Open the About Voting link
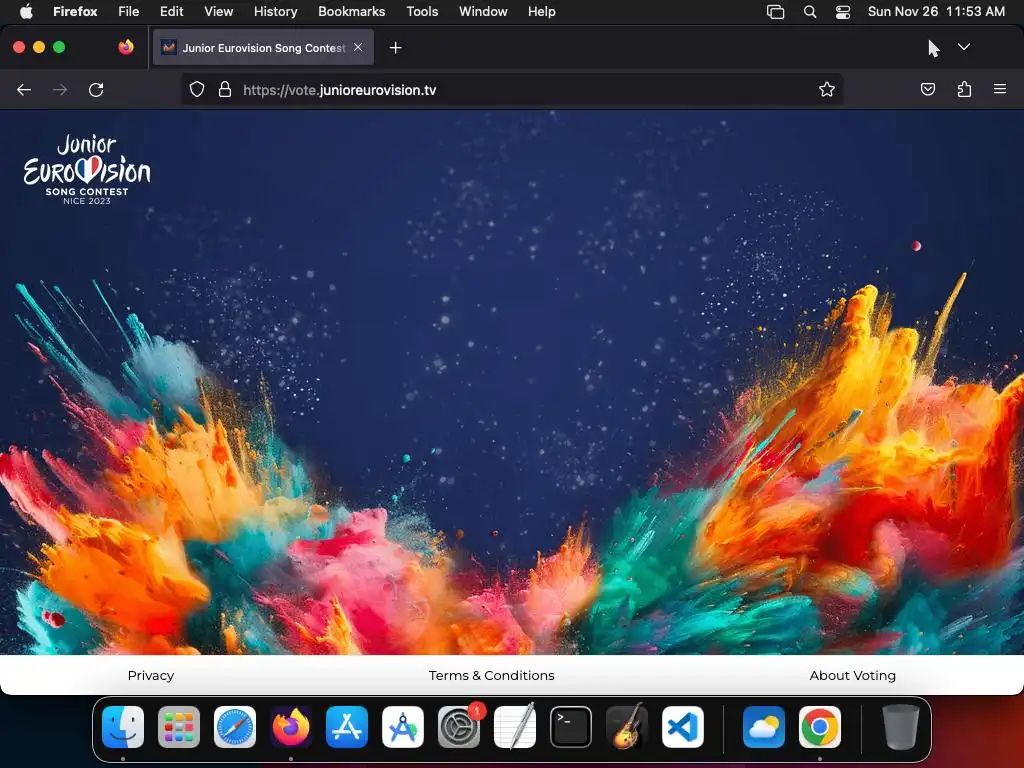 click(x=852, y=675)
